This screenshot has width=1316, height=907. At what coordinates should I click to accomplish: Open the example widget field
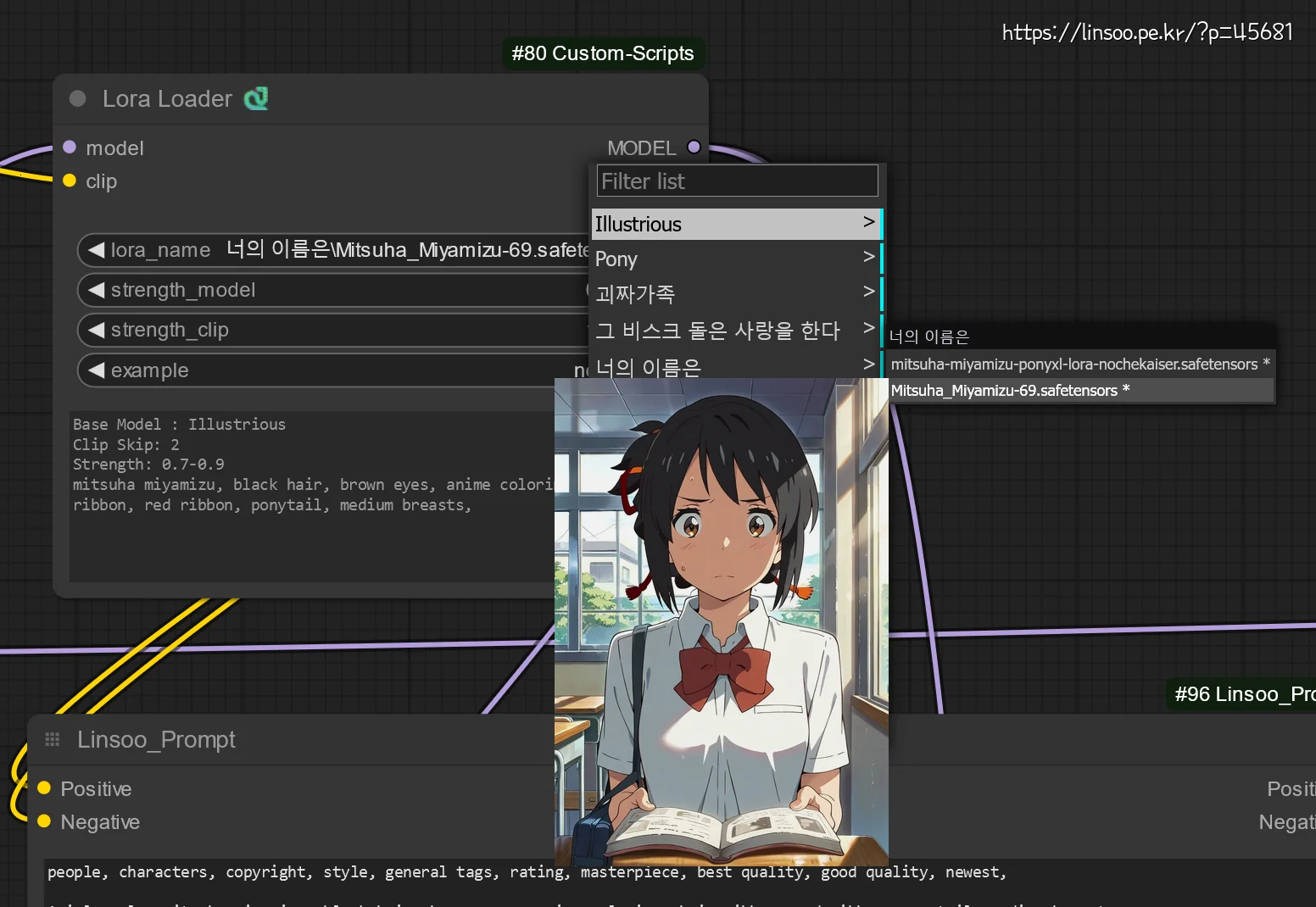[x=333, y=370]
